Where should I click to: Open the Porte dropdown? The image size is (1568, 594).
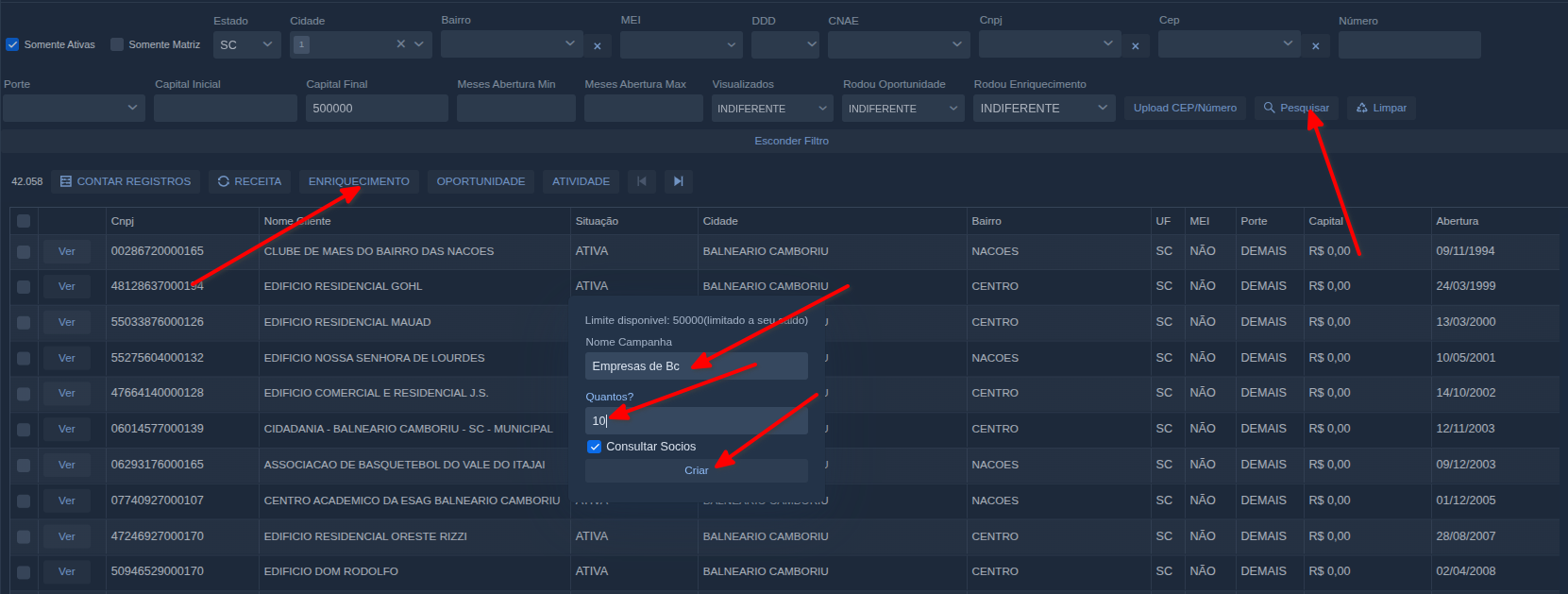(74, 108)
